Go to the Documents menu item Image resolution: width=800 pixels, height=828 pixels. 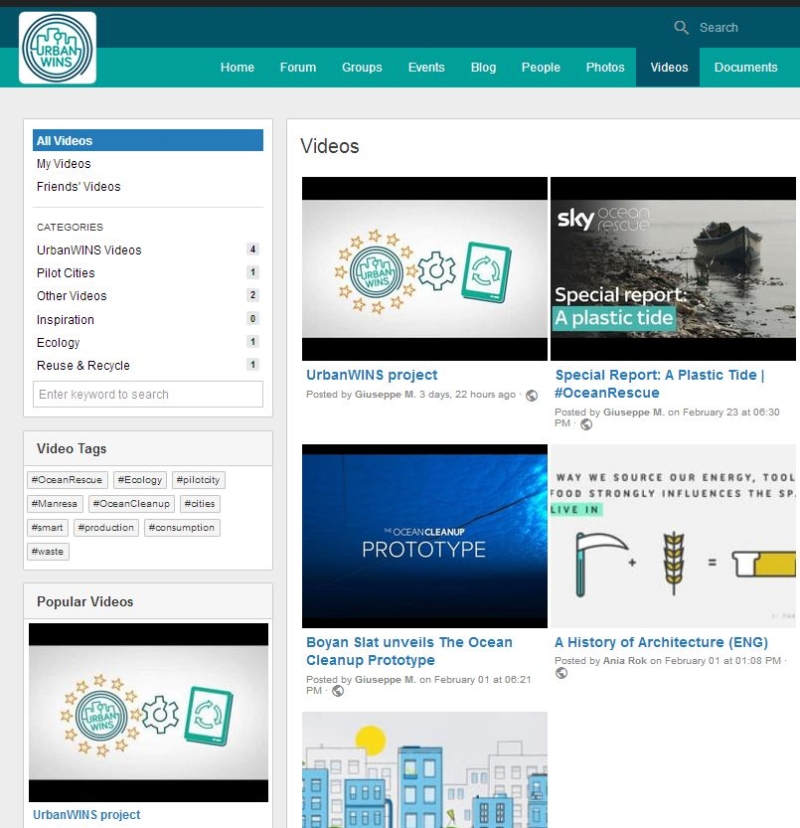tap(745, 67)
